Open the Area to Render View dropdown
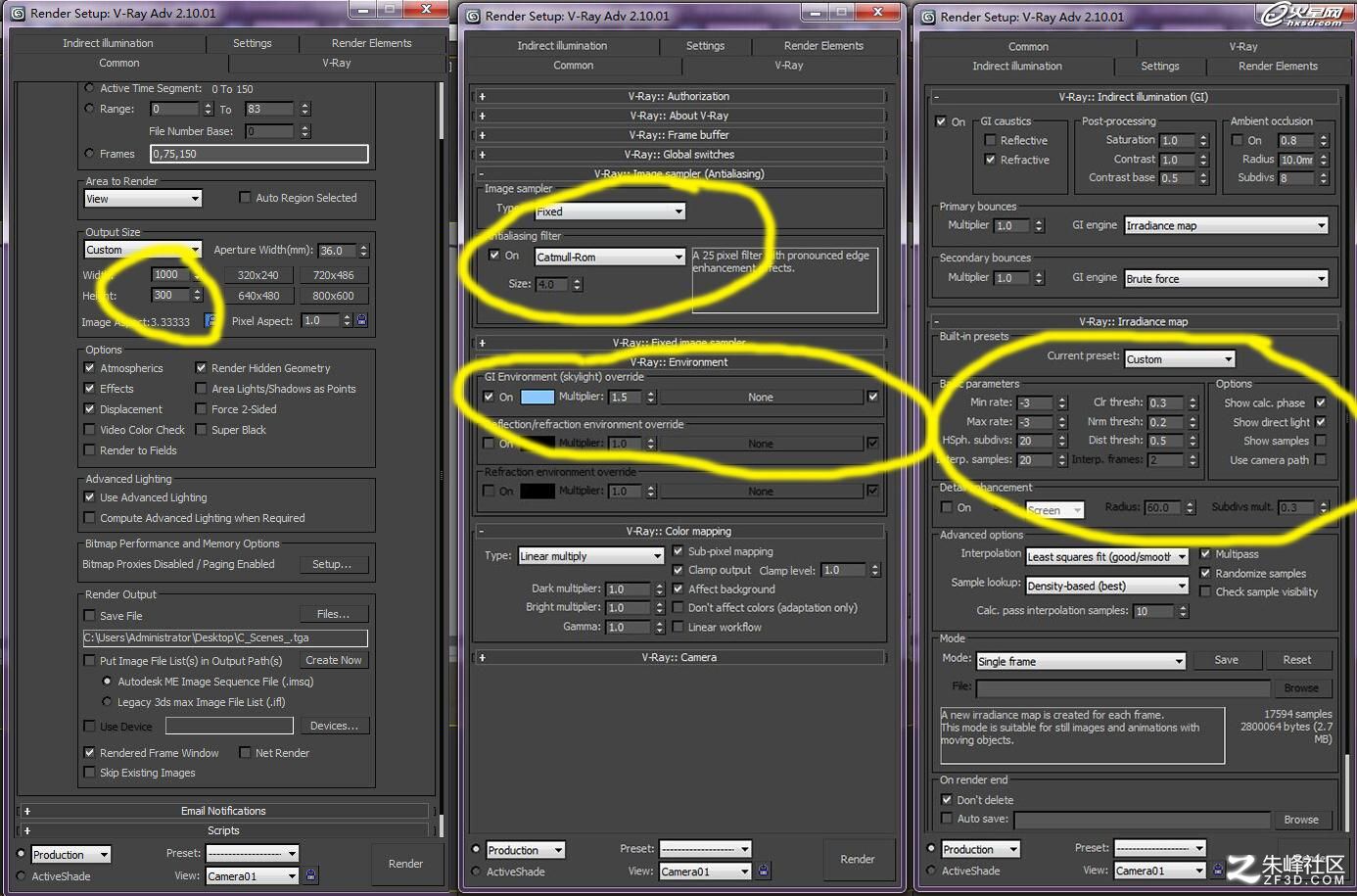Viewport: 1357px width, 896px height. click(143, 199)
